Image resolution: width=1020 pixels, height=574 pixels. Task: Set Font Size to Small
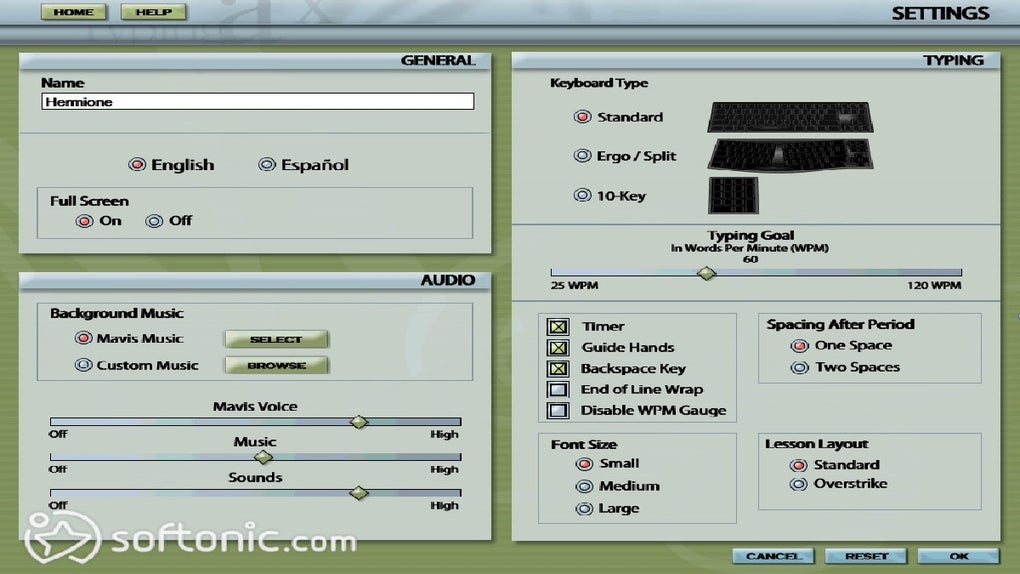coord(584,464)
